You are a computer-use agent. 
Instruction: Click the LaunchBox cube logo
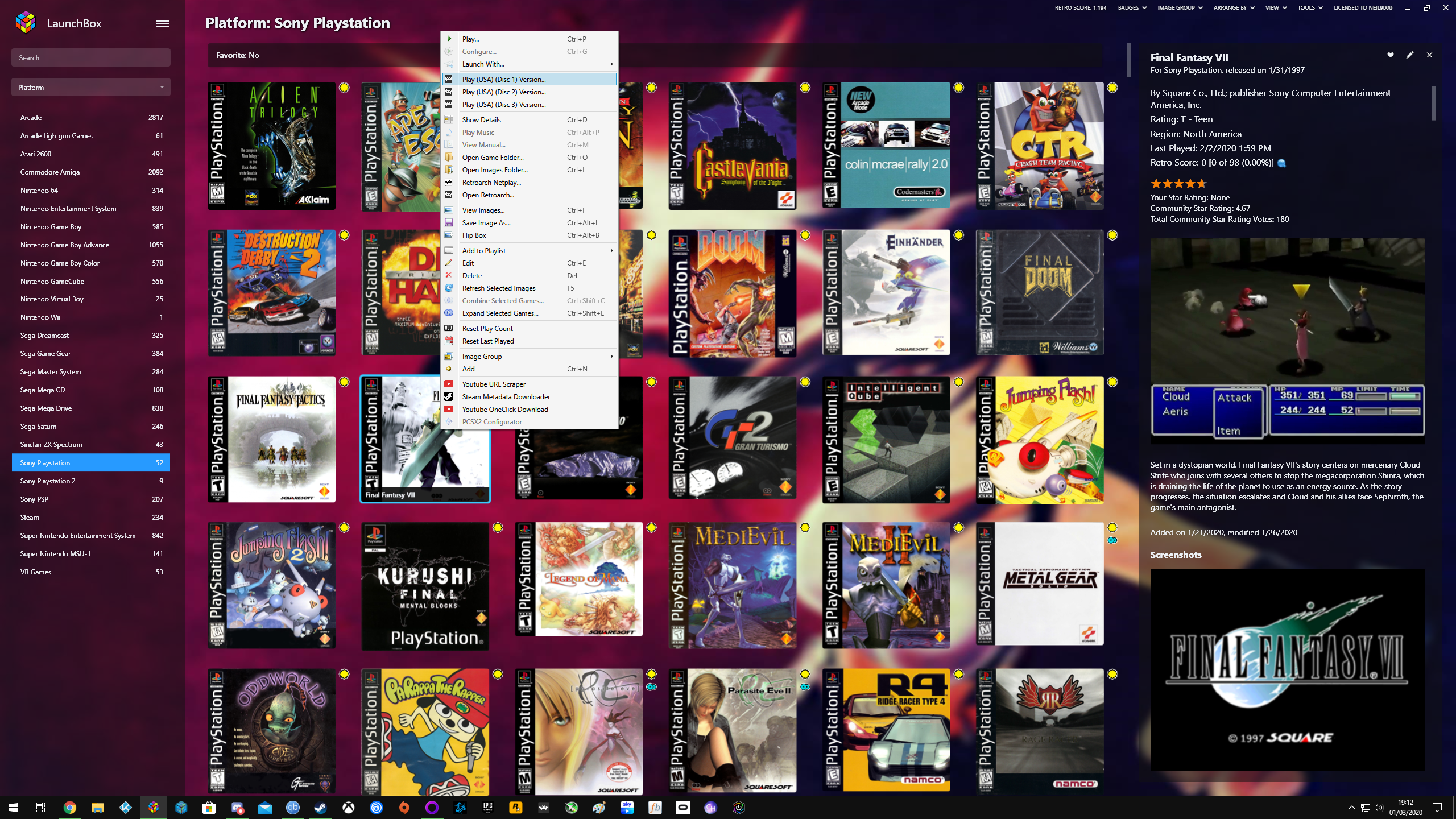tap(26, 23)
